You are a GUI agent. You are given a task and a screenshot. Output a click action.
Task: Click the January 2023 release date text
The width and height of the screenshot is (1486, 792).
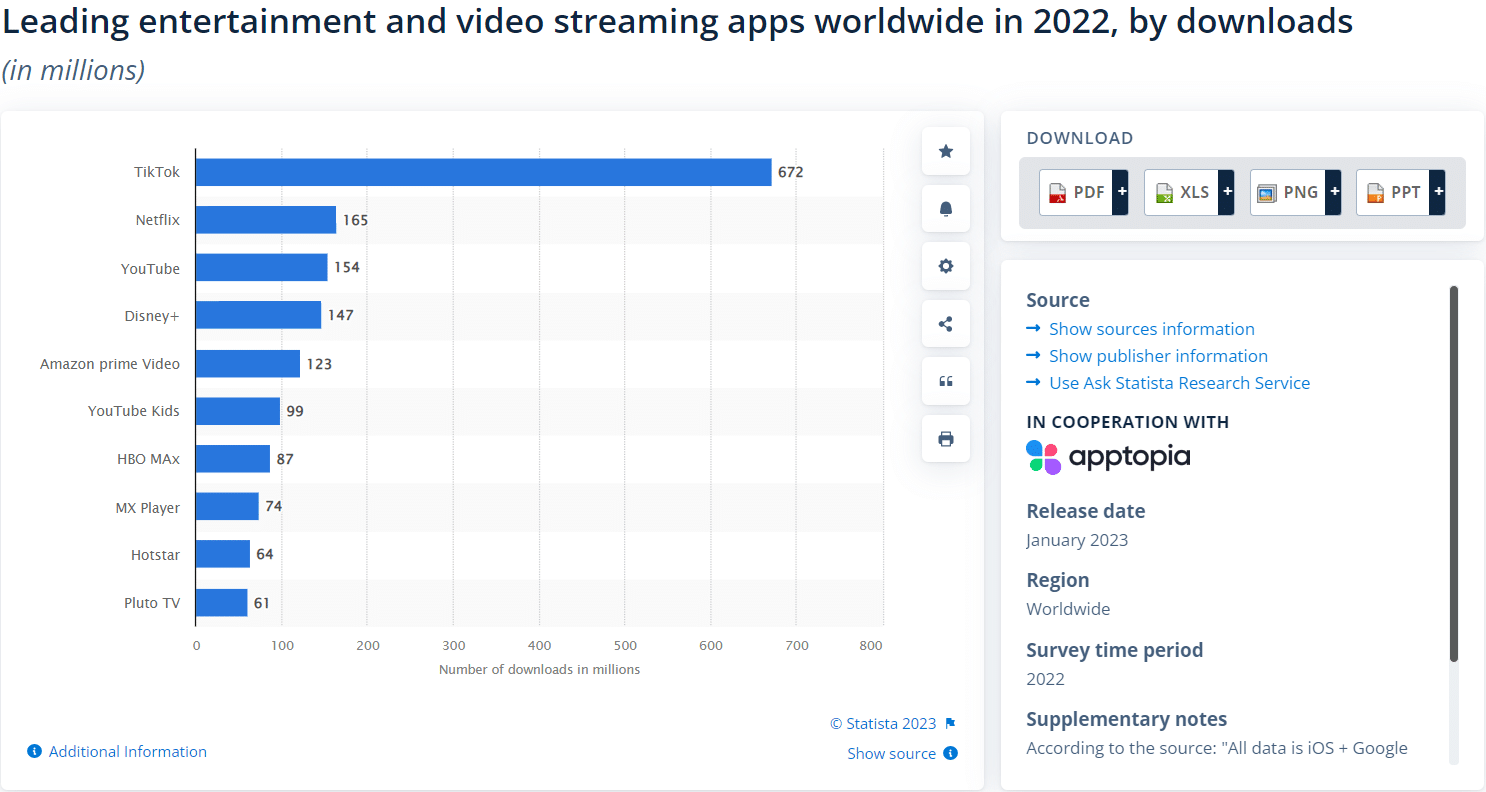point(1077,540)
